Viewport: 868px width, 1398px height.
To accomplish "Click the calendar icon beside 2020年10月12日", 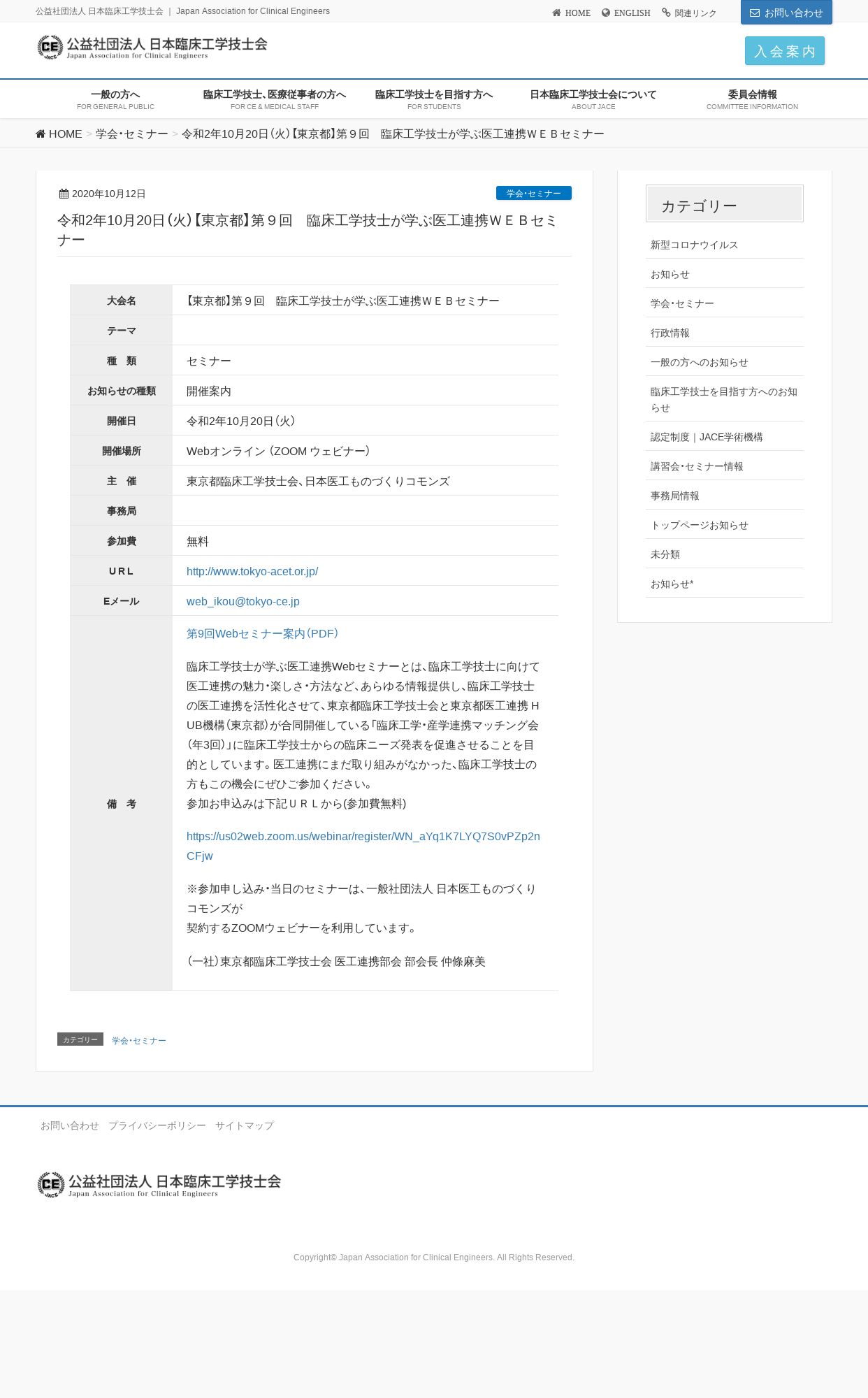I will 64,194.
